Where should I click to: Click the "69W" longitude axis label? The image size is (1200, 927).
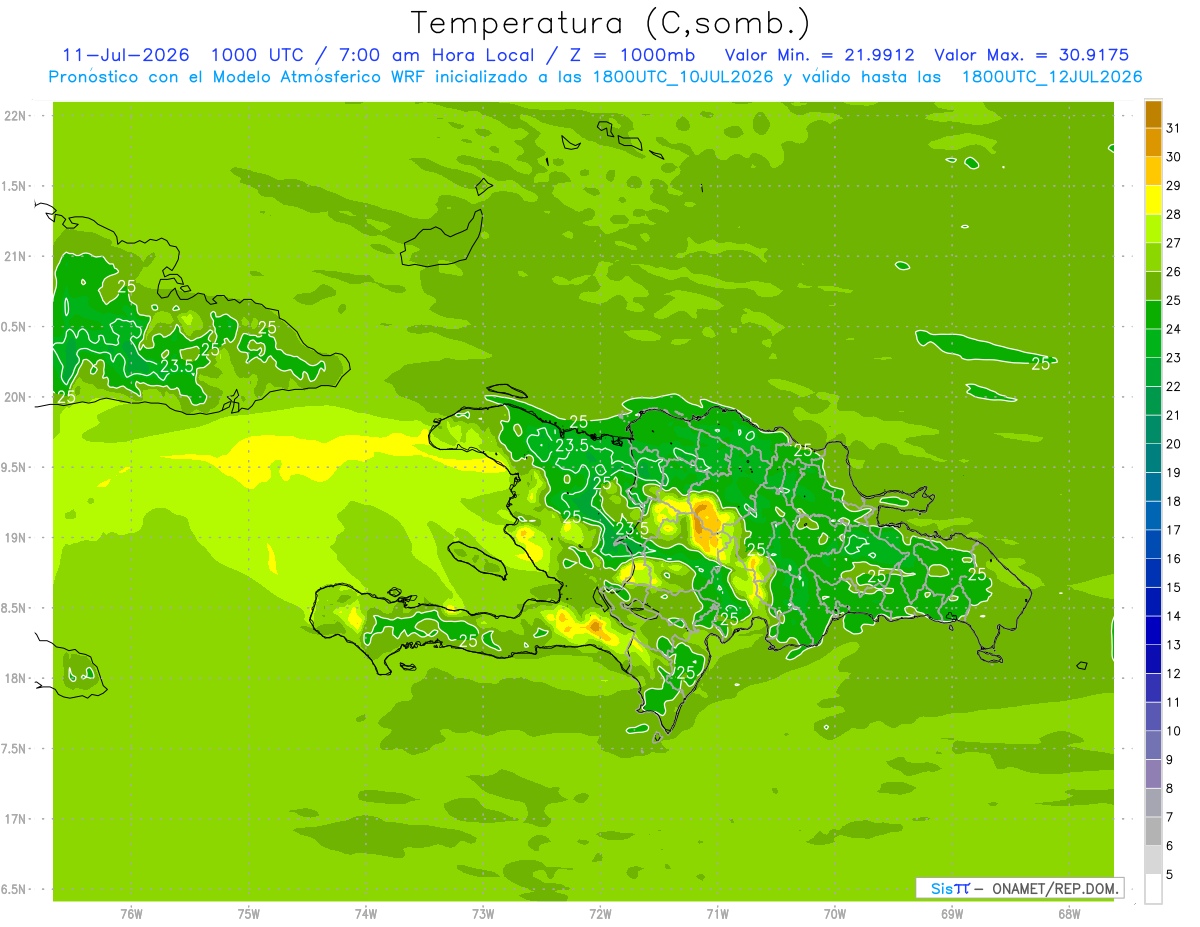tap(952, 914)
